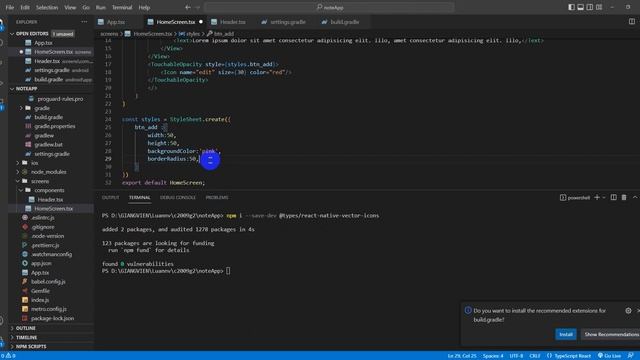Open the Terminal menu
Image resolution: width=640 pixels, height=360 pixels.
[122, 7]
